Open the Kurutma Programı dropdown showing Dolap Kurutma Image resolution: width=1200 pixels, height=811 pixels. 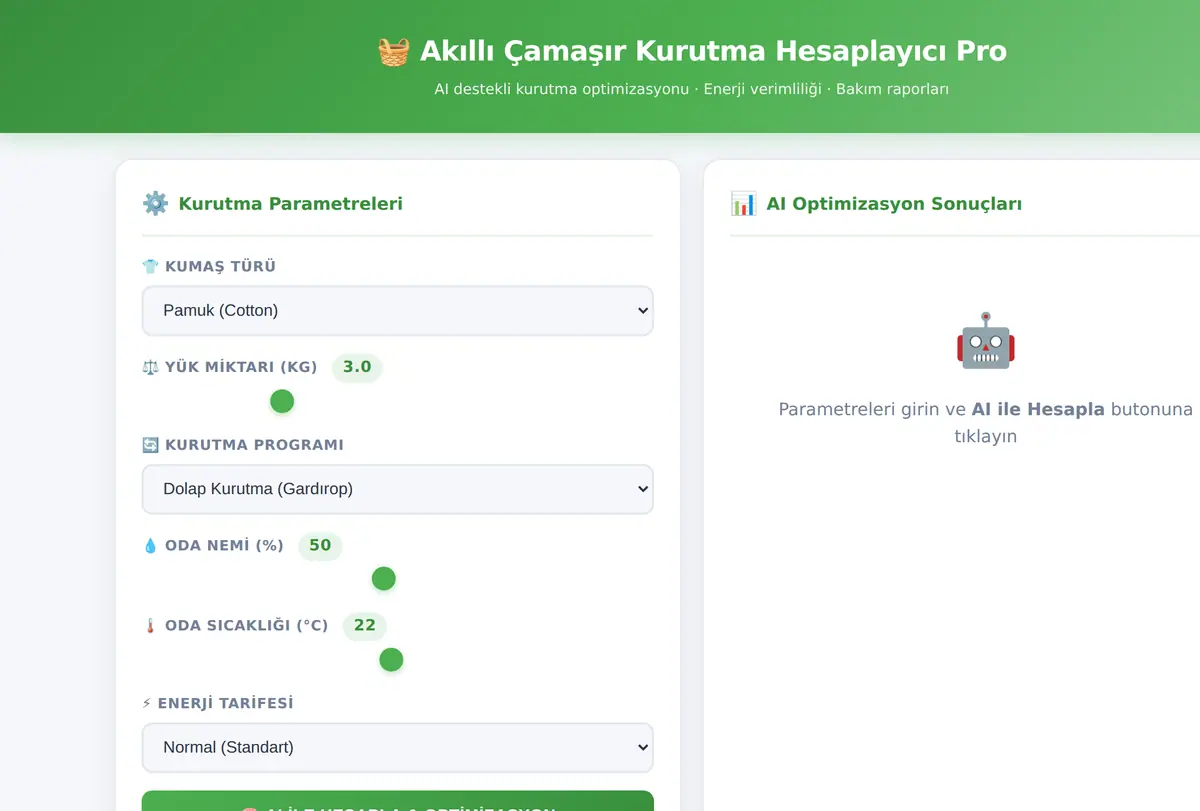398,489
